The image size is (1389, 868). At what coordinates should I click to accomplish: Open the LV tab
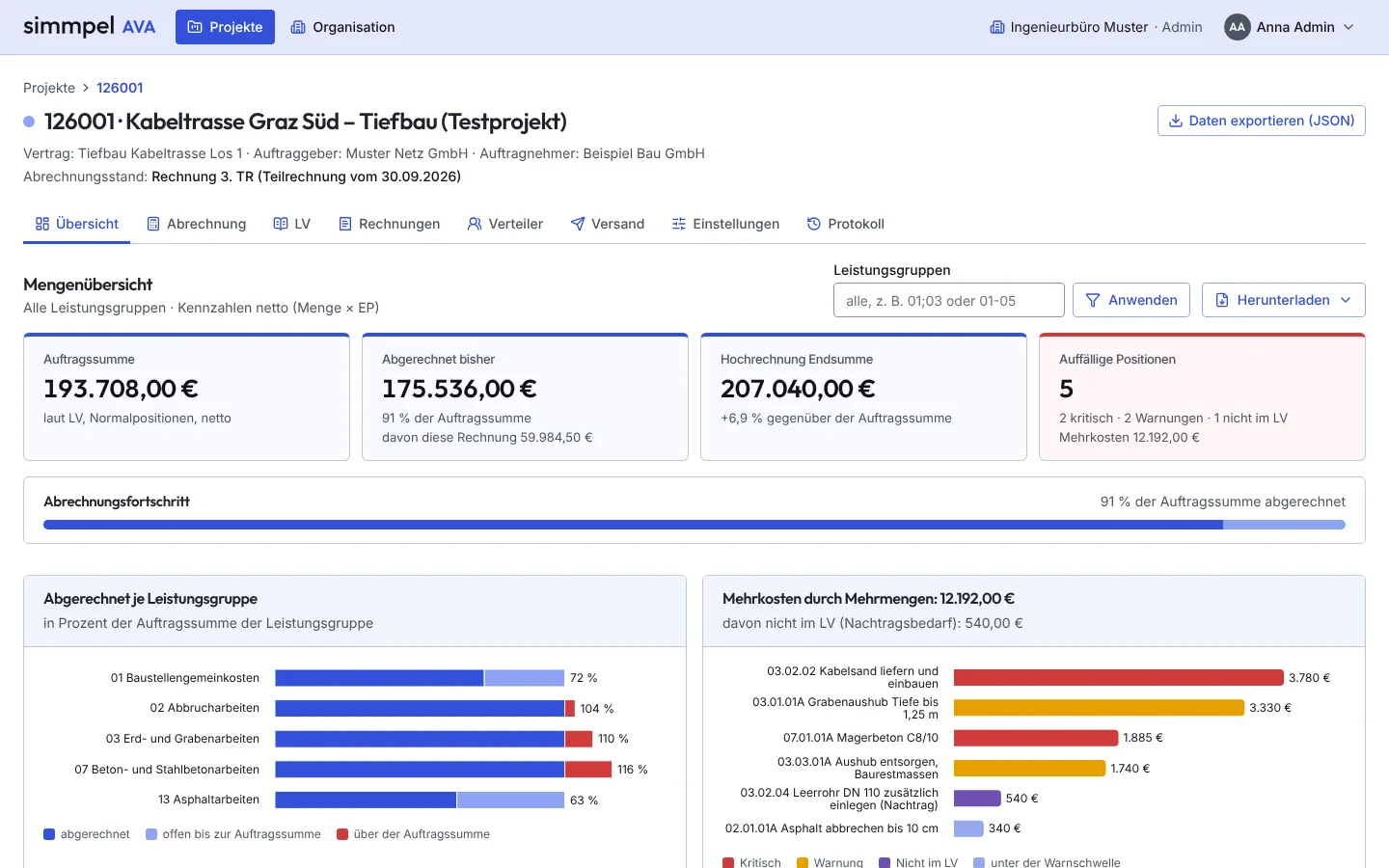click(x=292, y=224)
